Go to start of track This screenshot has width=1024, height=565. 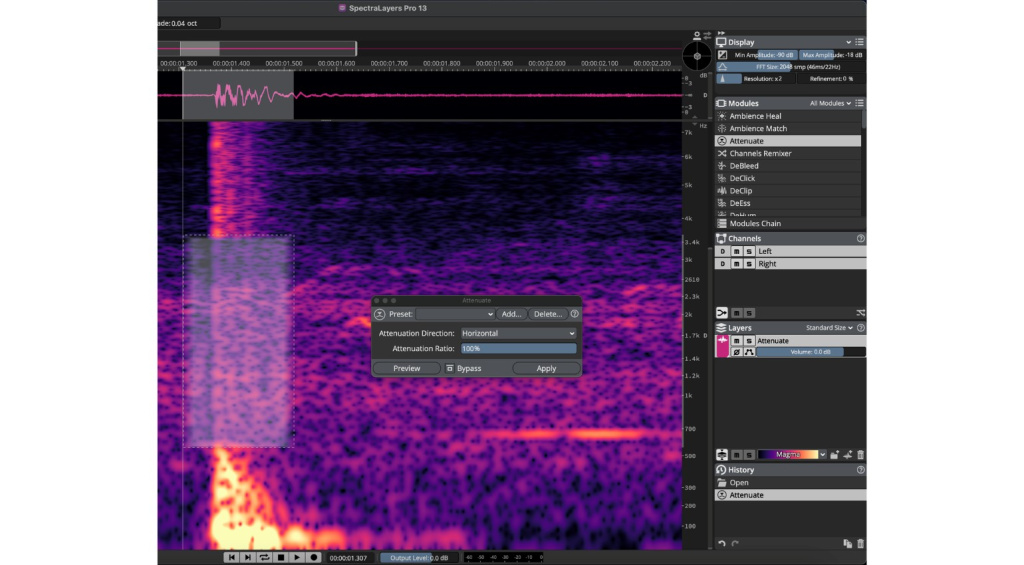click(x=231, y=558)
